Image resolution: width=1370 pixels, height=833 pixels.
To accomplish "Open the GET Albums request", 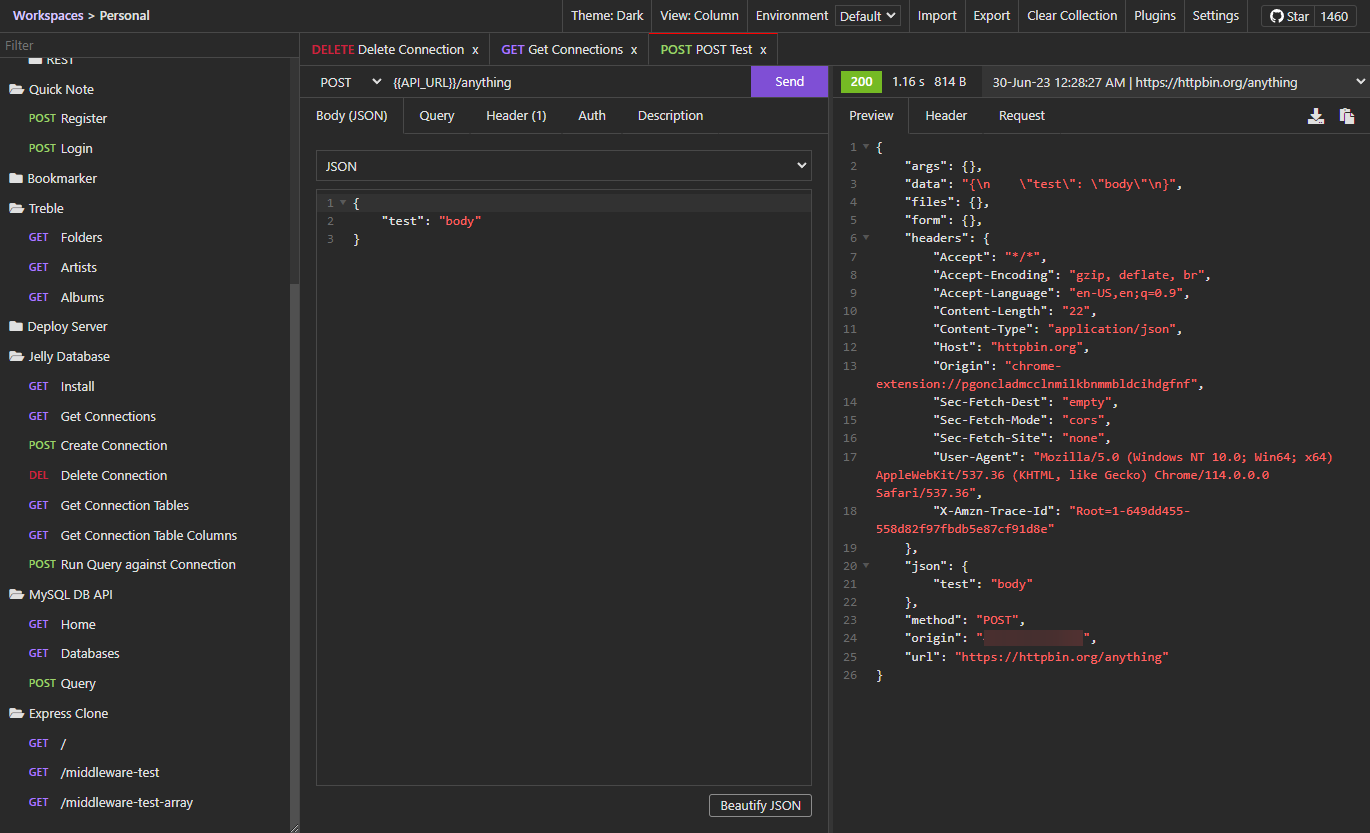I will [66, 298].
